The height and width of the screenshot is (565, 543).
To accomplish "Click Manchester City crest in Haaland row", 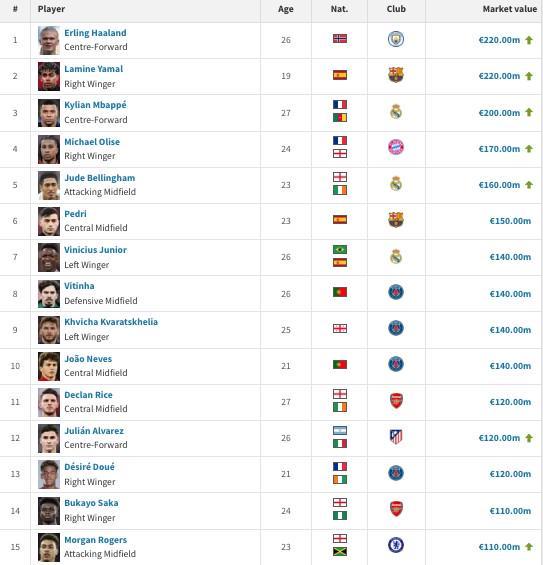I will tap(396, 39).
